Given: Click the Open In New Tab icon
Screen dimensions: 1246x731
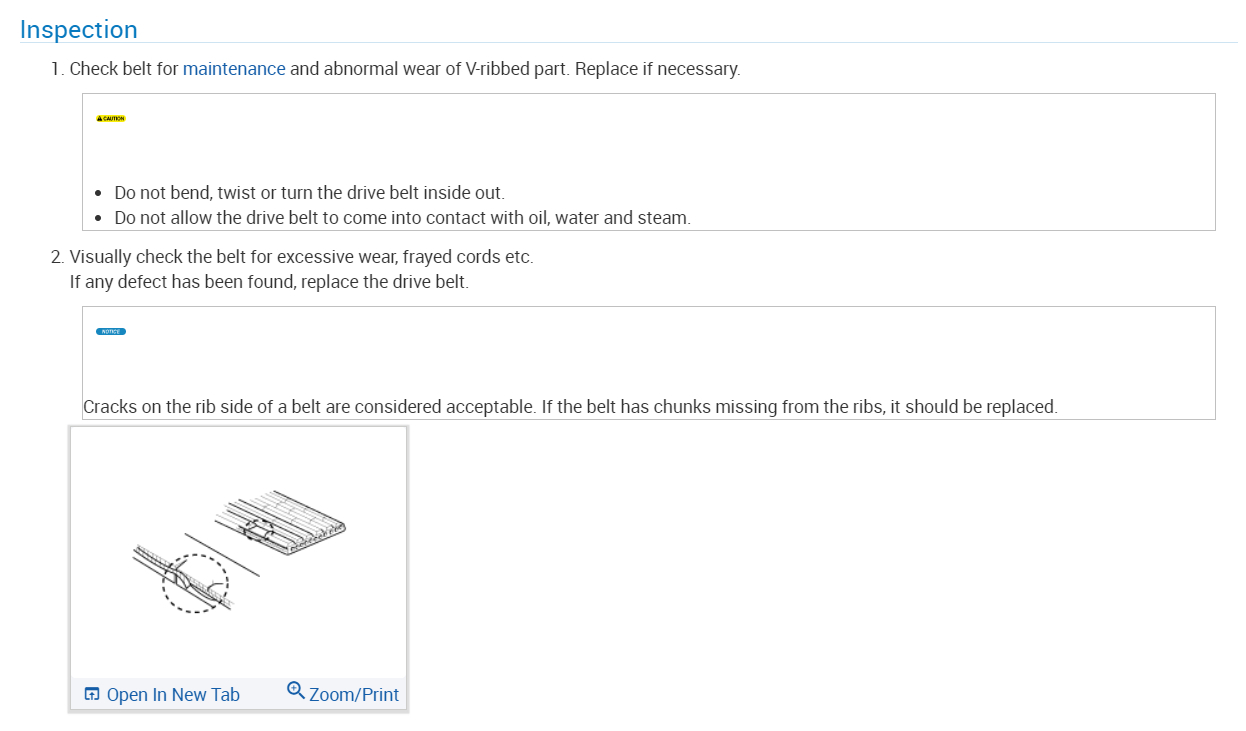Looking at the screenshot, I should (x=92, y=694).
